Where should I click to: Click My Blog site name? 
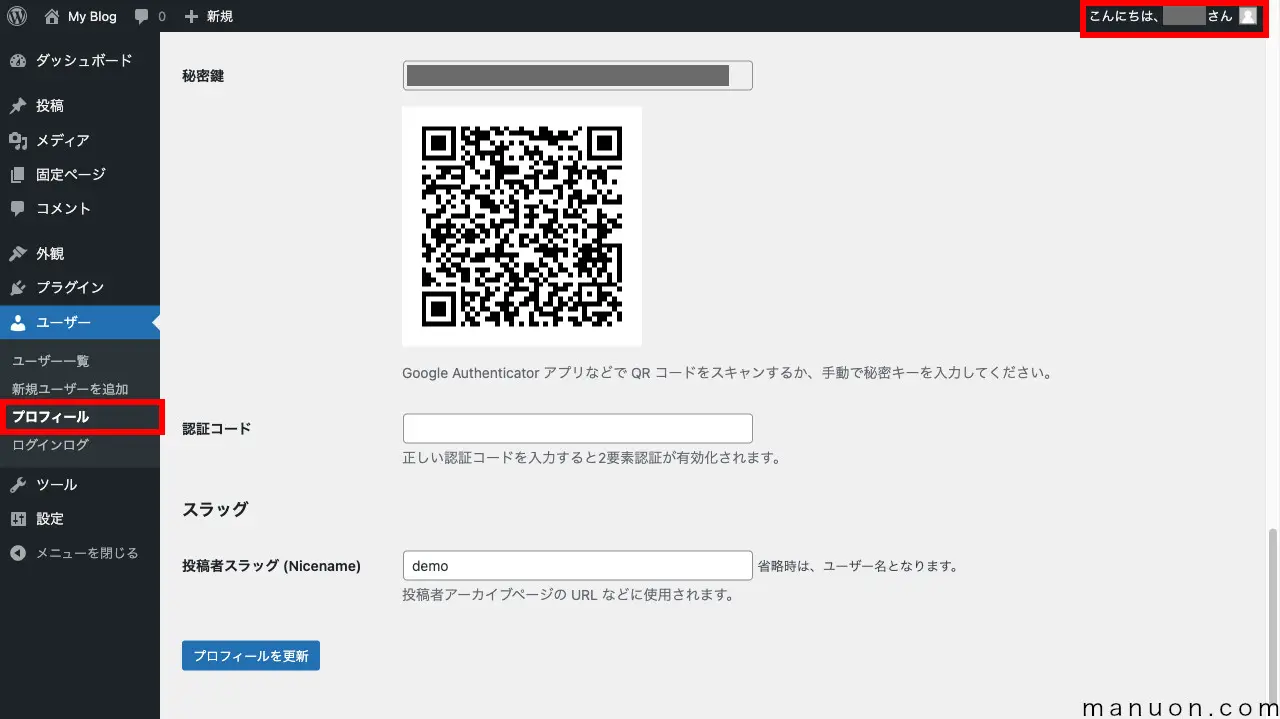(x=92, y=17)
